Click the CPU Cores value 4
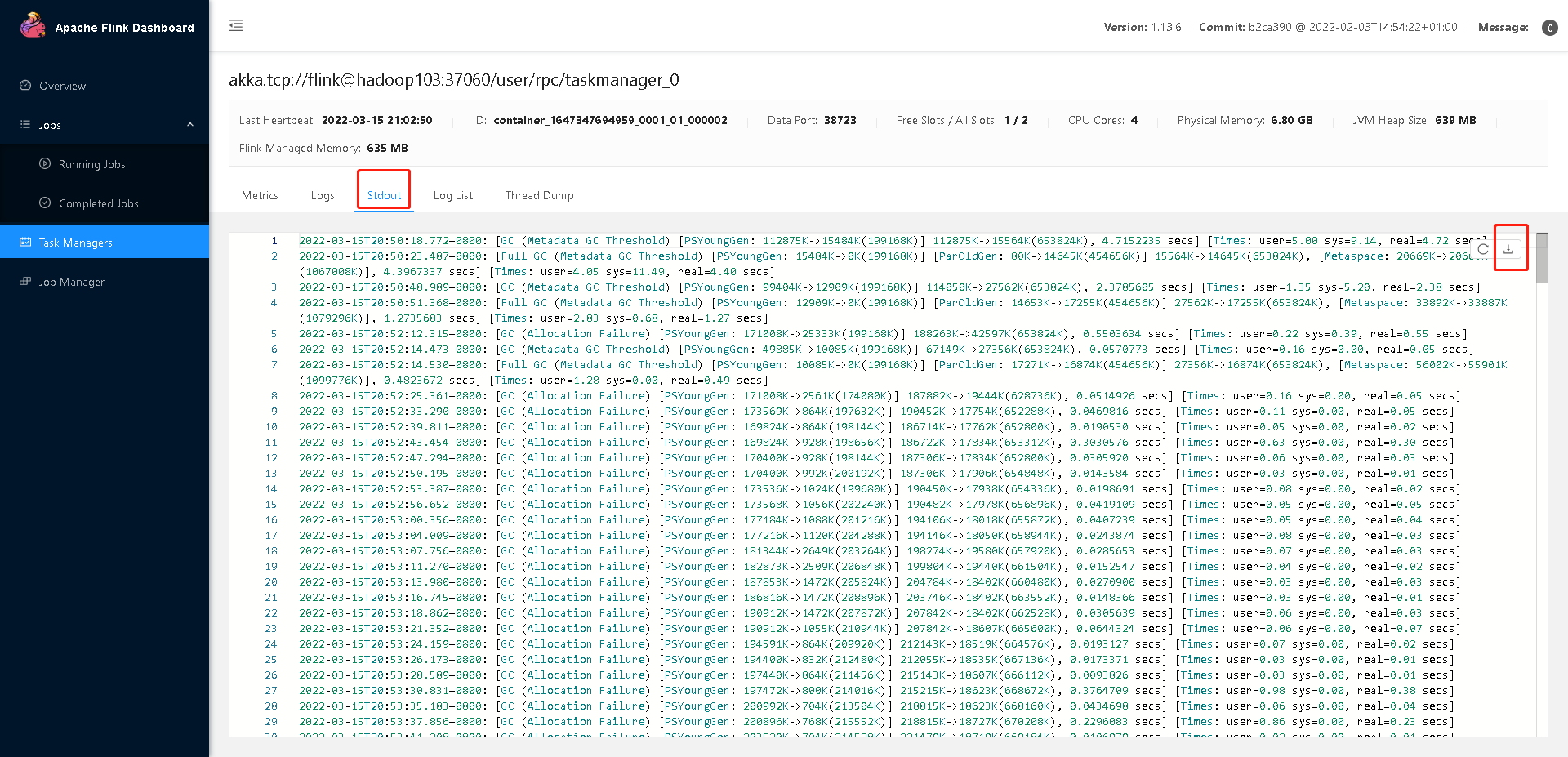Image resolution: width=1568 pixels, height=757 pixels. coord(1134,120)
